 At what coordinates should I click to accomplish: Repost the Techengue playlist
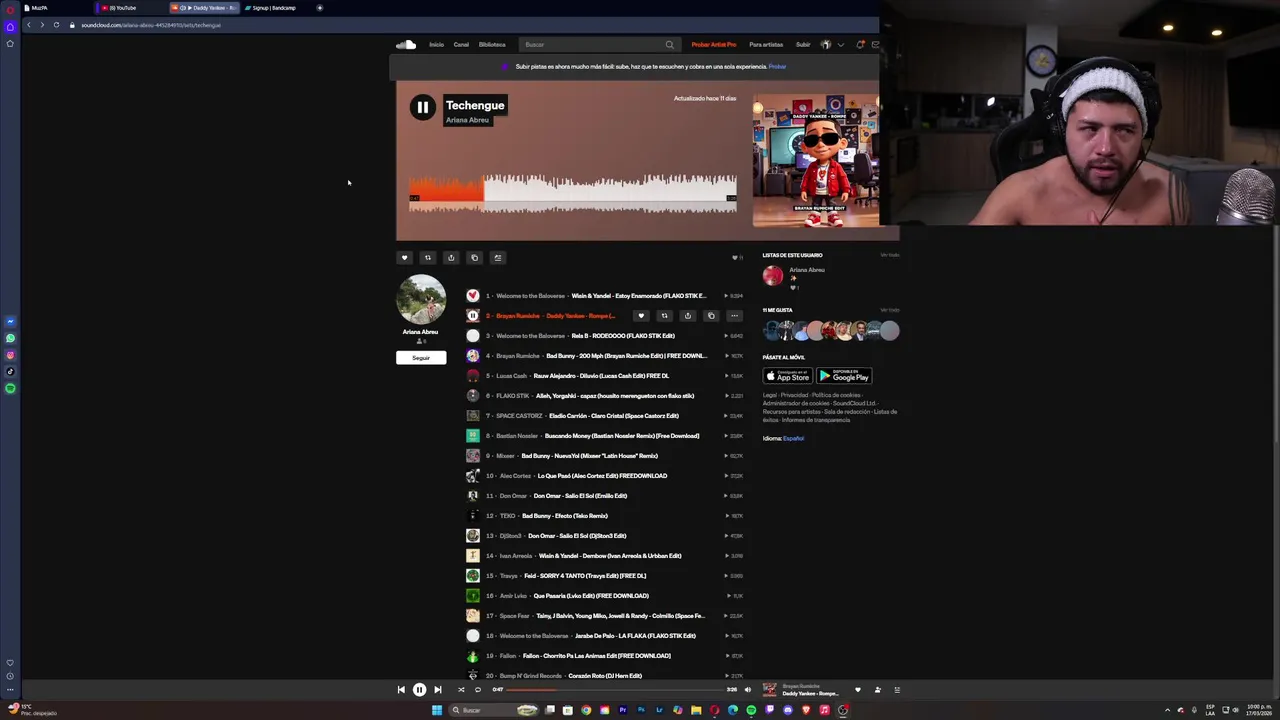pyautogui.click(x=428, y=257)
